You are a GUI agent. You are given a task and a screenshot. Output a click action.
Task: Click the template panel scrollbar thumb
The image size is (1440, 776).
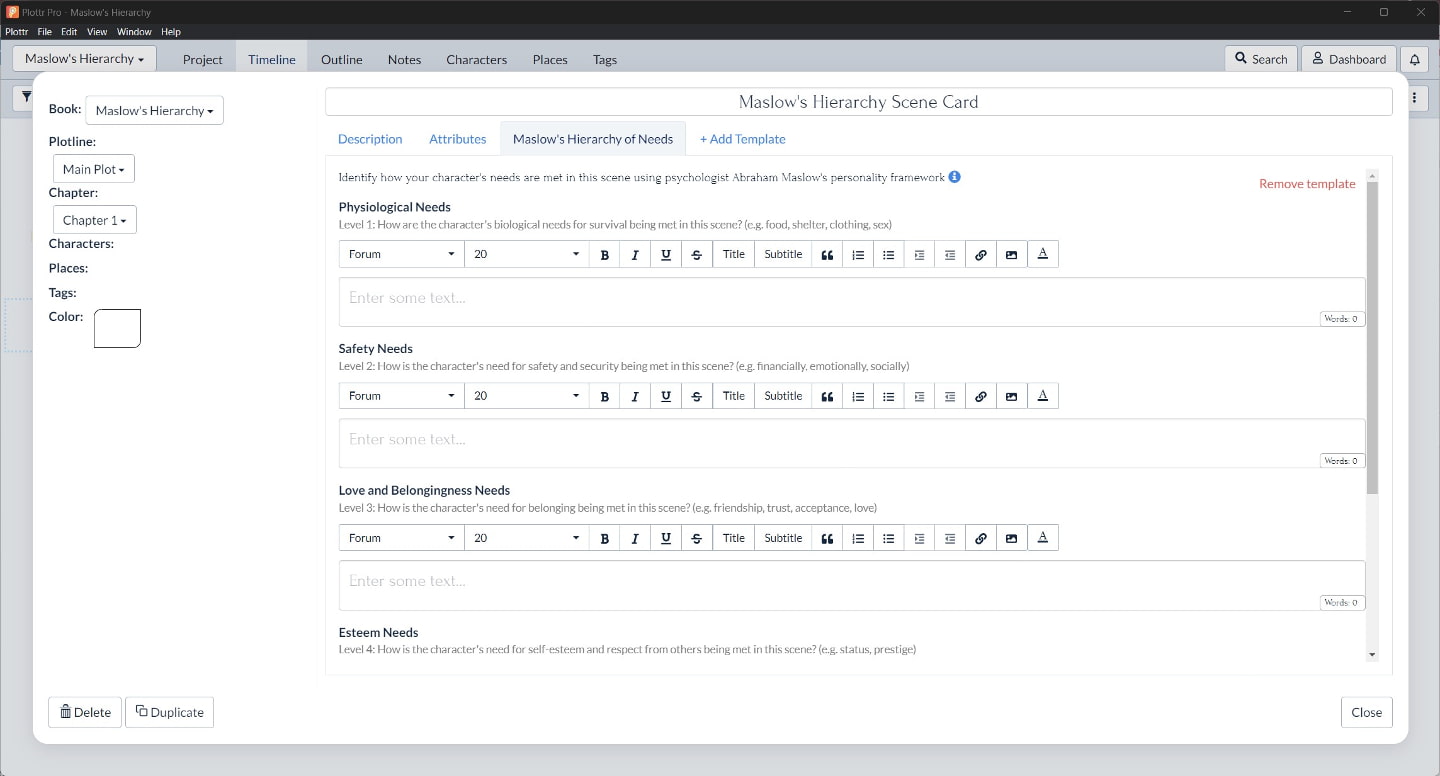point(1372,338)
